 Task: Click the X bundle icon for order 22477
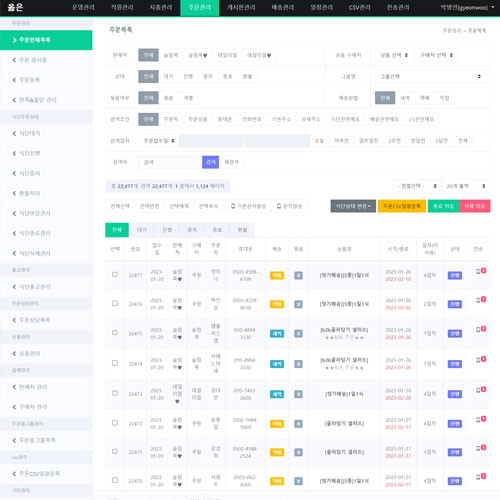pos(298,275)
